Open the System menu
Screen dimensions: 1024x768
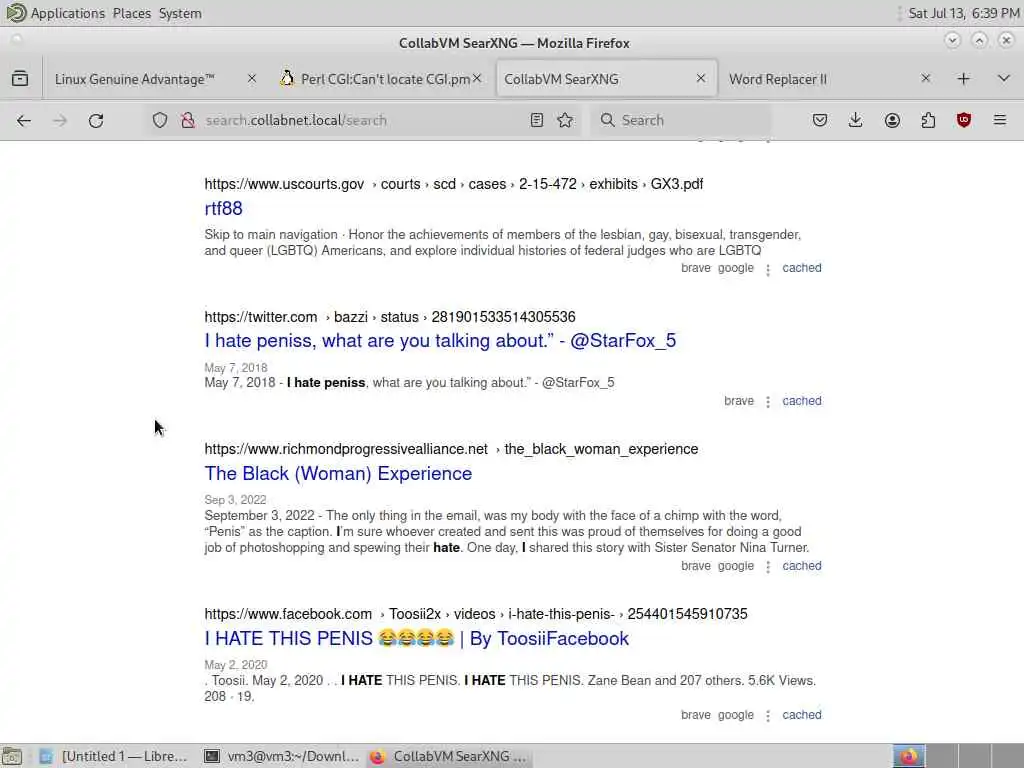coord(180,13)
